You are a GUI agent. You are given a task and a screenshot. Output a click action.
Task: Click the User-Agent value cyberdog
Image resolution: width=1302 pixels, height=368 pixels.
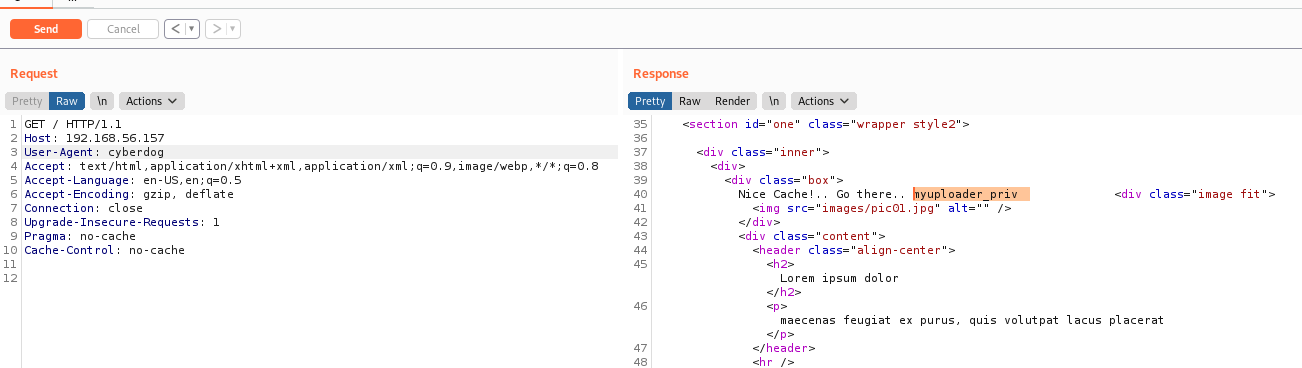[x=136, y=152]
